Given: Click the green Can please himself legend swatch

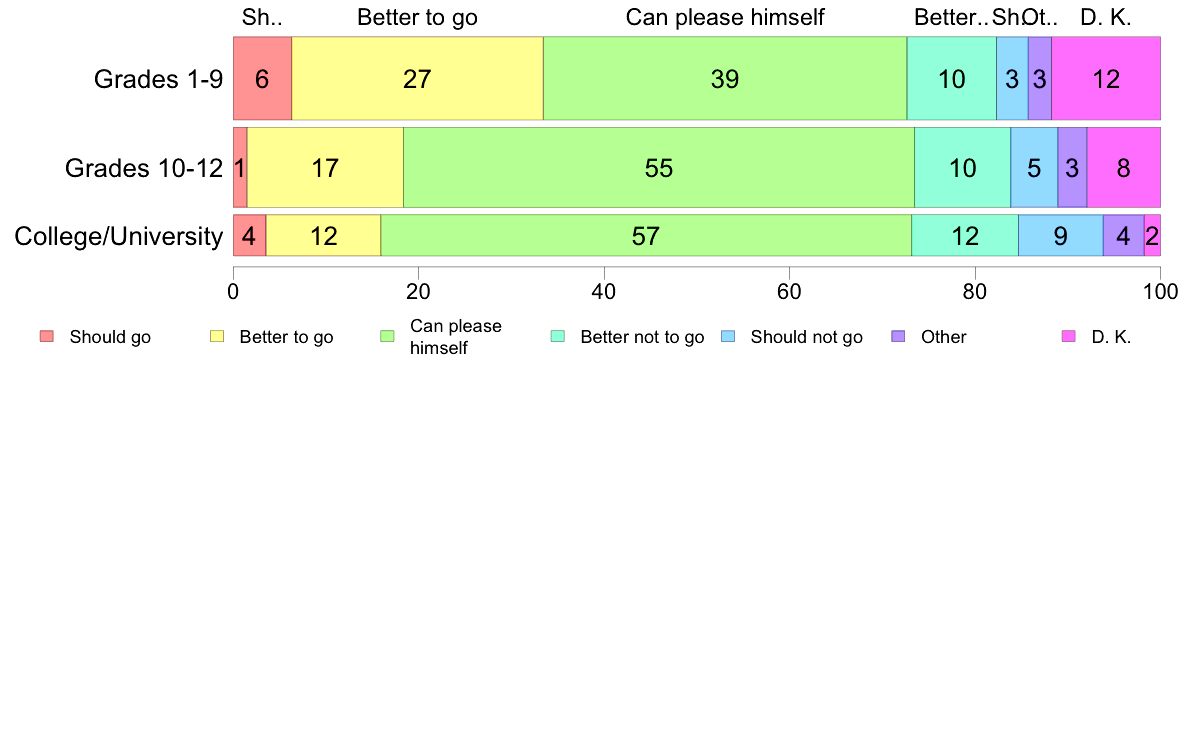Looking at the screenshot, I should click(387, 337).
